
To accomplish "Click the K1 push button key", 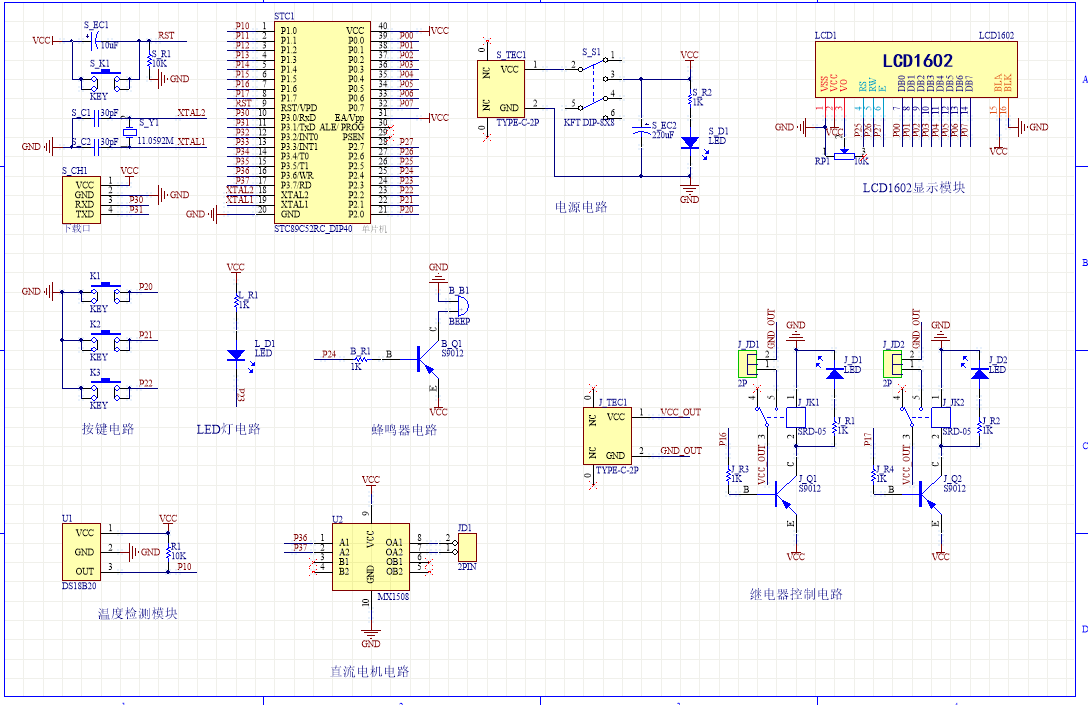I will pyautogui.click(x=99, y=291).
